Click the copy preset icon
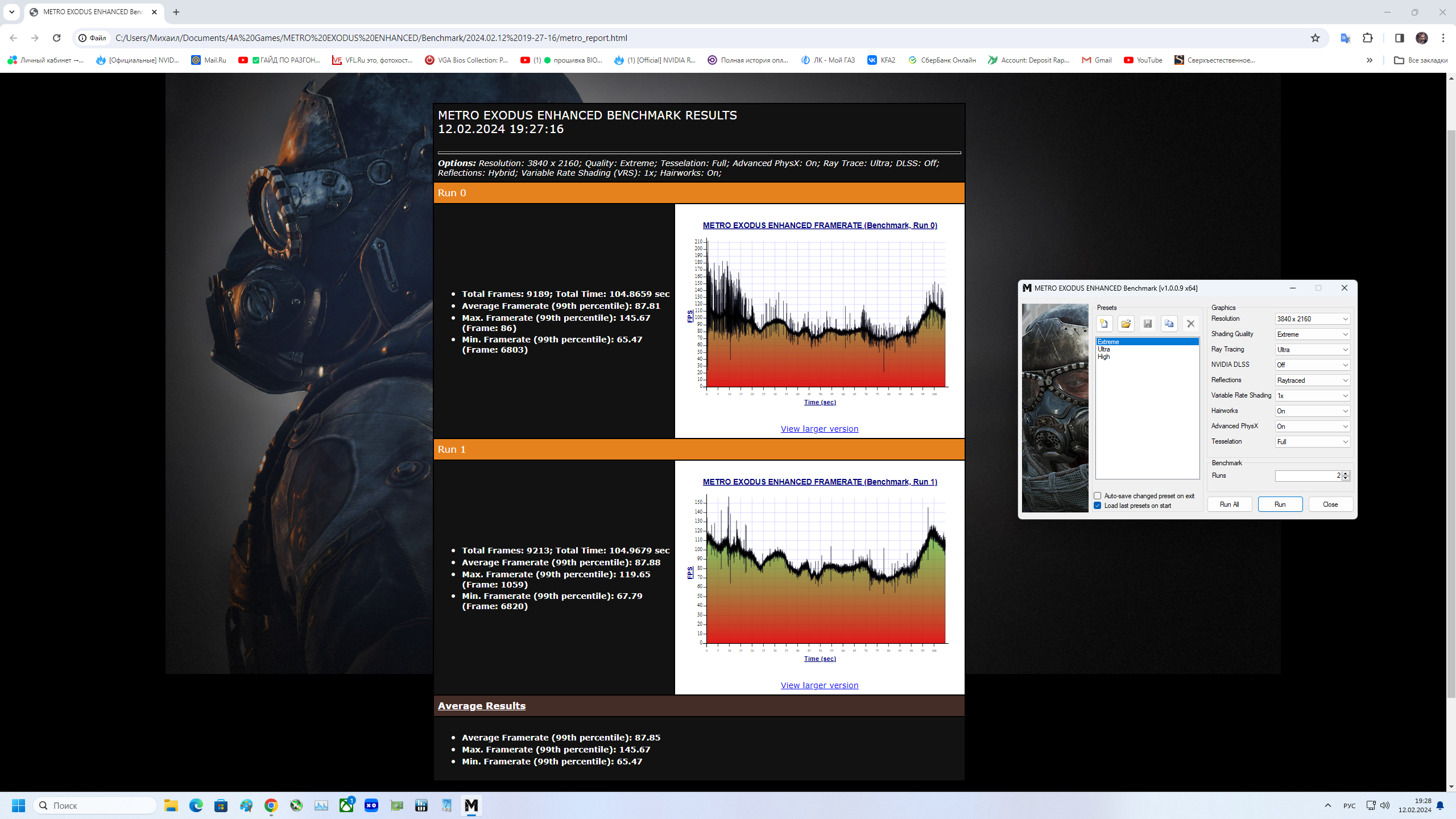Image resolution: width=1456 pixels, height=819 pixels. pyautogui.click(x=1169, y=324)
